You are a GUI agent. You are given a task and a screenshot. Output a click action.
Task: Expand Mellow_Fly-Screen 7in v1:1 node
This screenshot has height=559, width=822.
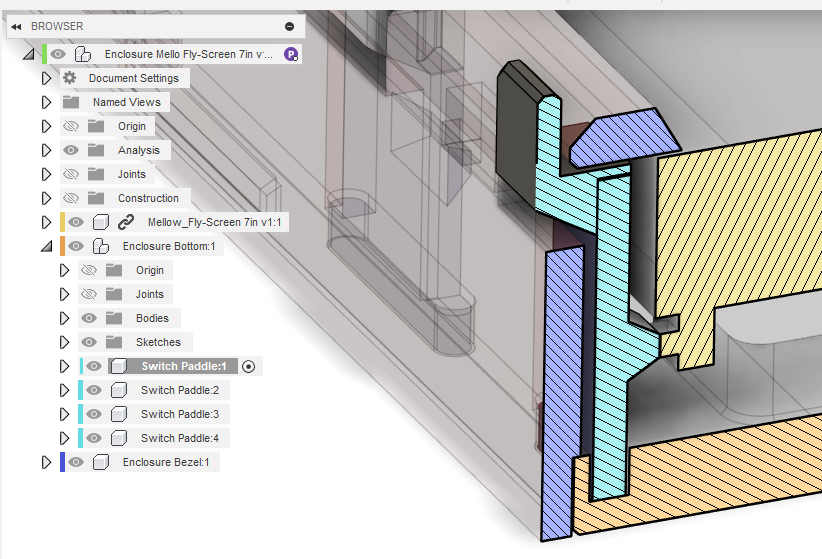[x=46, y=222]
